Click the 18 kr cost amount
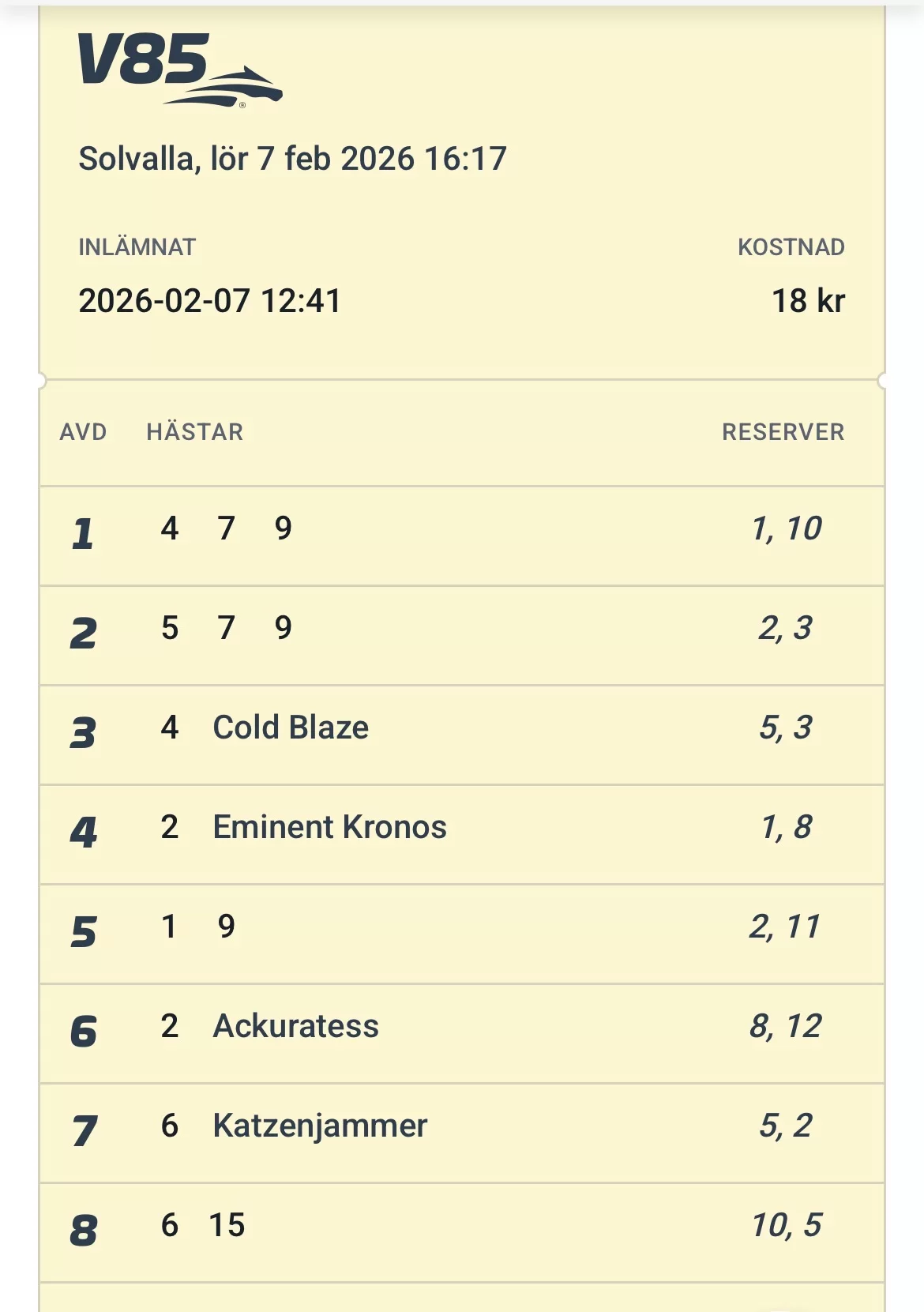Screen dimensions: 924x1312 tap(807, 301)
